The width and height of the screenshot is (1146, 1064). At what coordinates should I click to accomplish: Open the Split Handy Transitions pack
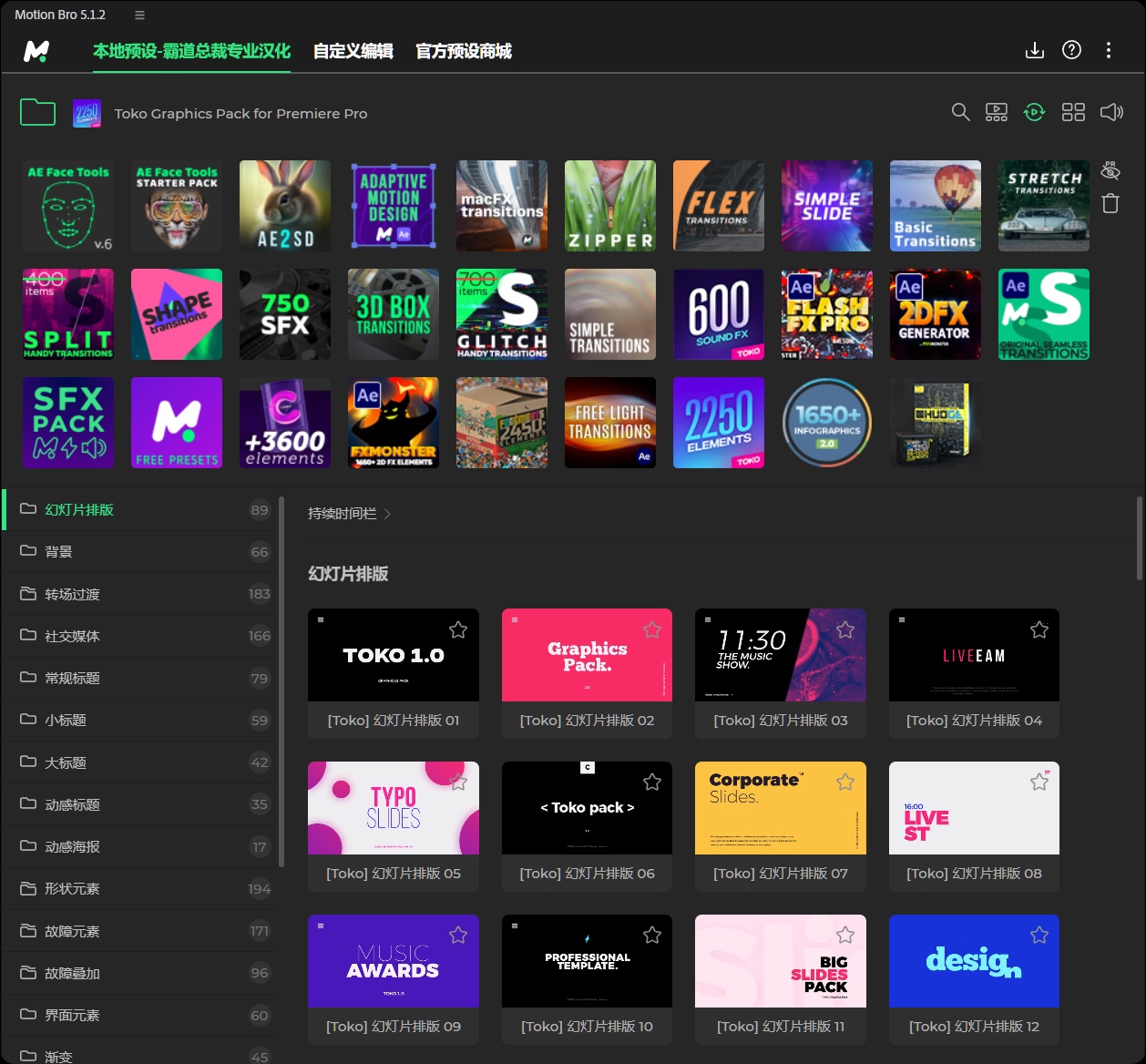tap(68, 314)
